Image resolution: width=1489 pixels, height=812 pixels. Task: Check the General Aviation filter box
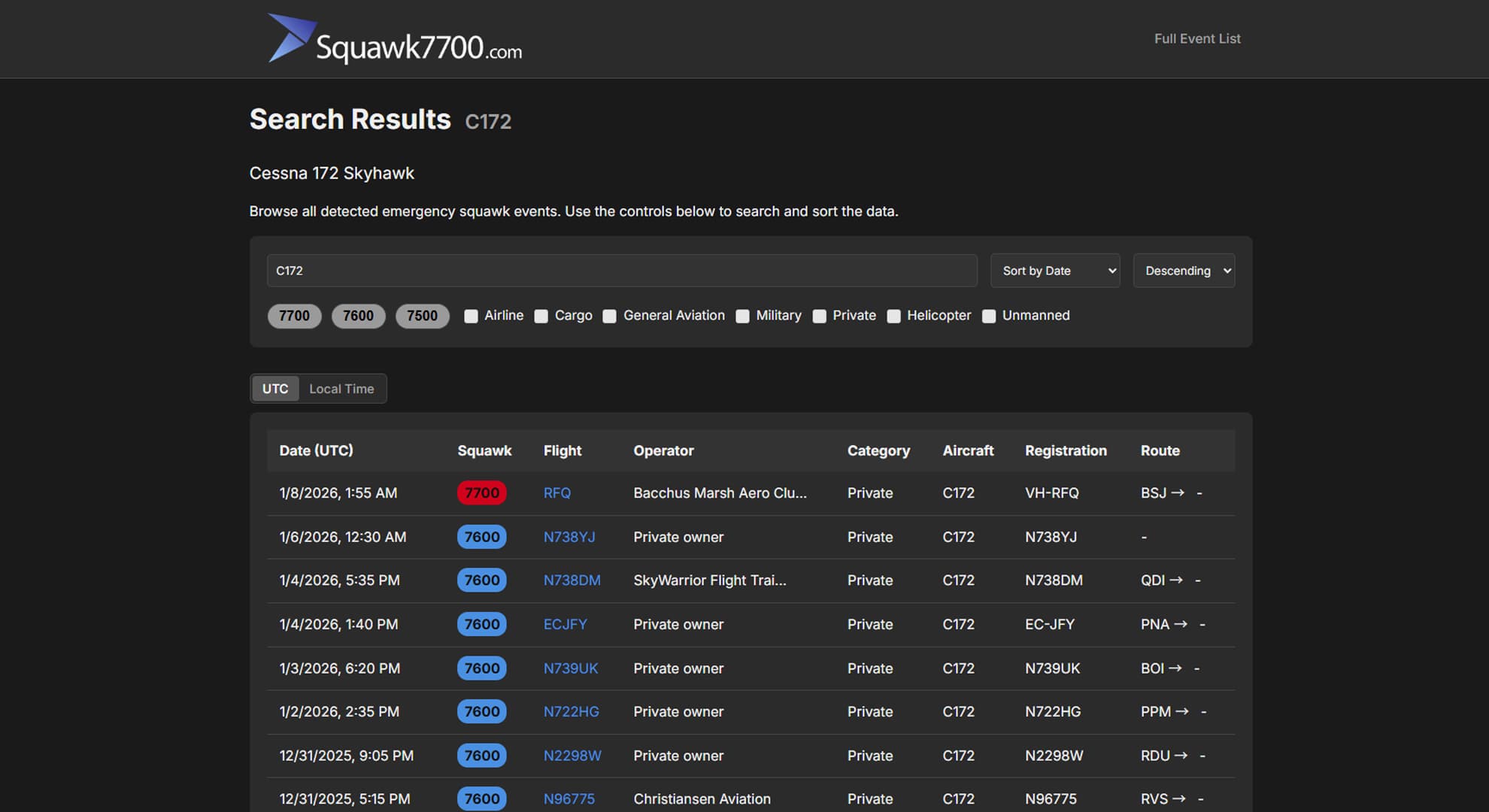610,317
